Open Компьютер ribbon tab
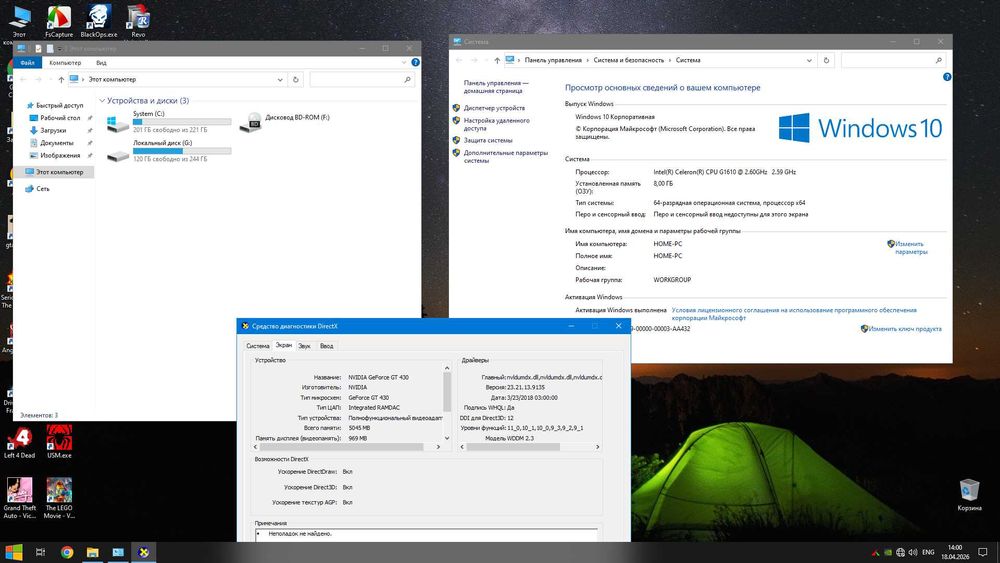The image size is (1000, 563). coord(65,62)
